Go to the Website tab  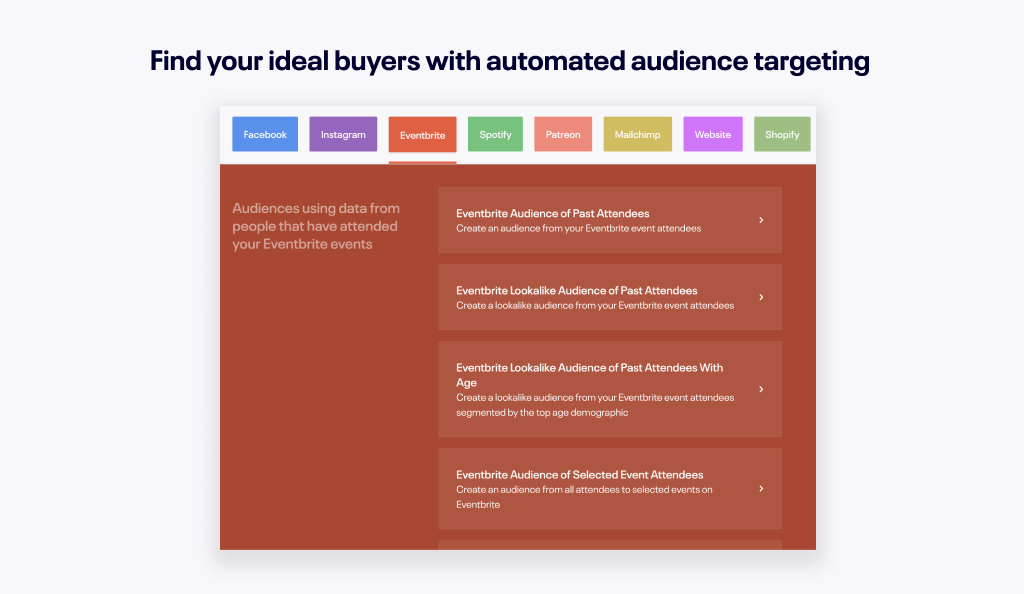(x=712, y=134)
